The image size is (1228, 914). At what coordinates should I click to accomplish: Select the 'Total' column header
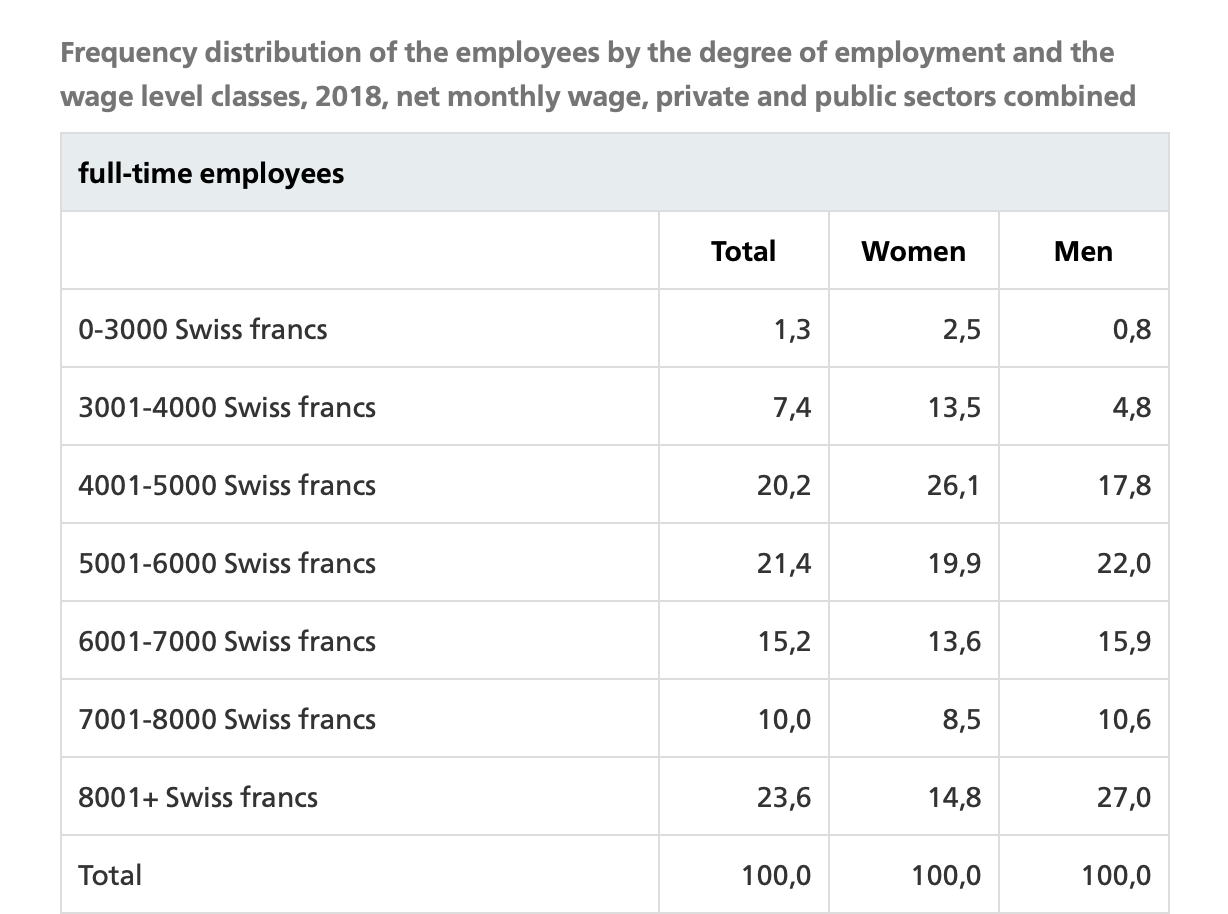(743, 251)
